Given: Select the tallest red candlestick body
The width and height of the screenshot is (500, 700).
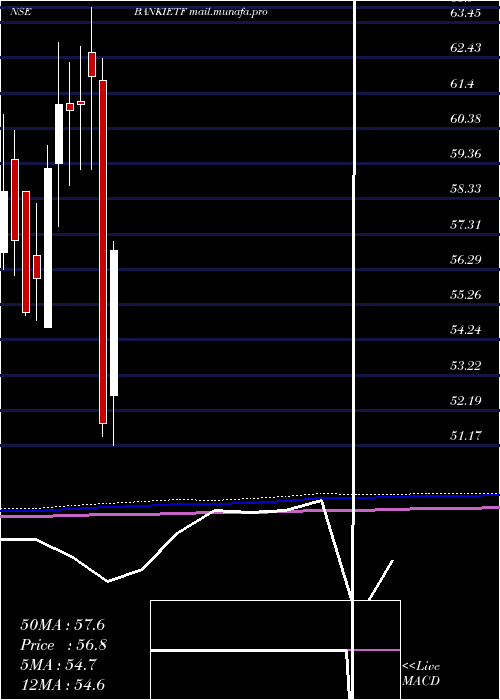Looking at the screenshot, I should (x=103, y=252).
